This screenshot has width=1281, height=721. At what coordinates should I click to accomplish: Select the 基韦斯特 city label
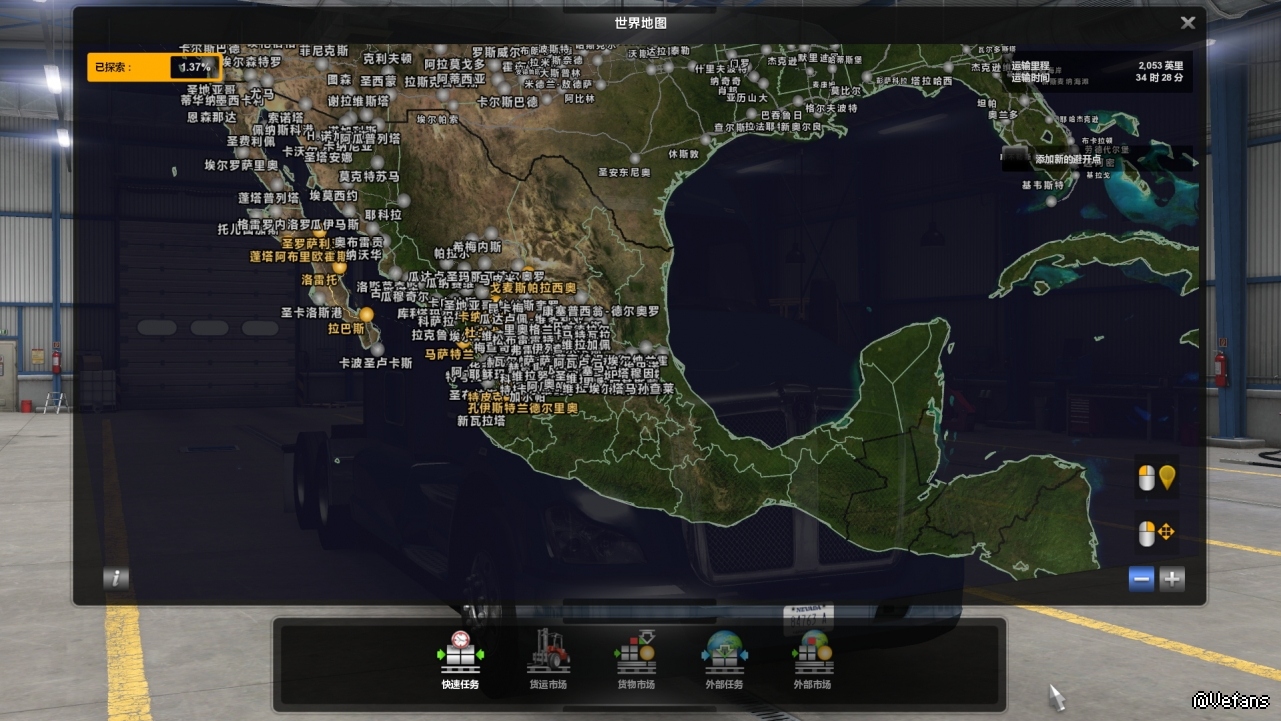coord(1043,185)
